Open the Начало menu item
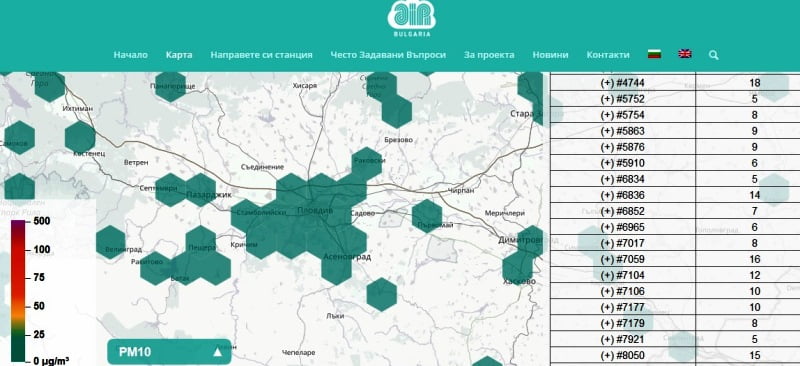The width and height of the screenshot is (800, 366). 131,55
